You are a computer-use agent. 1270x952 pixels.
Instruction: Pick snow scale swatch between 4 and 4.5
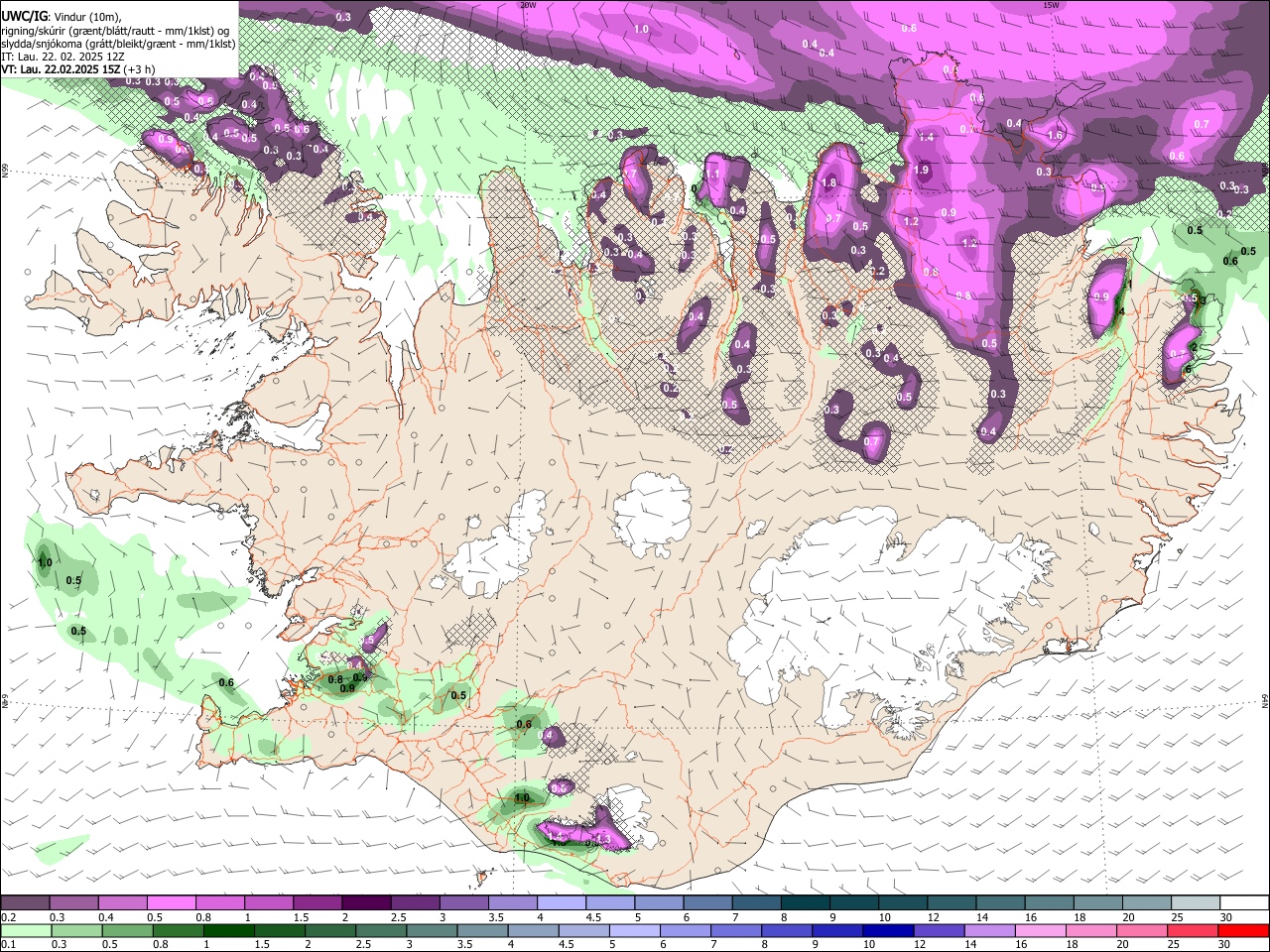(x=562, y=902)
